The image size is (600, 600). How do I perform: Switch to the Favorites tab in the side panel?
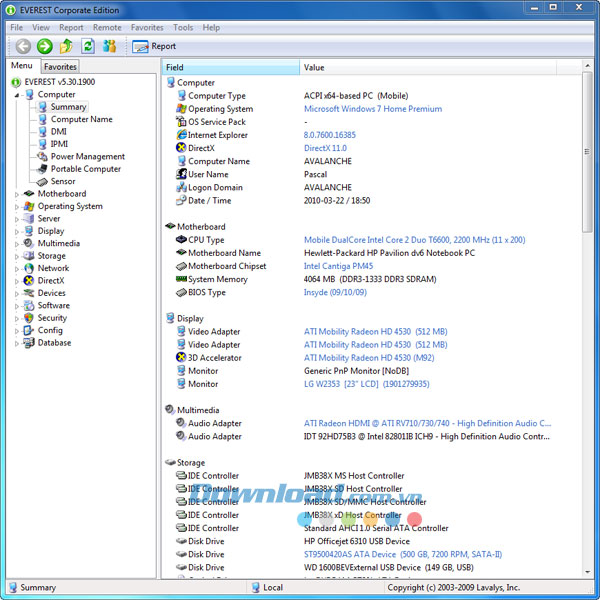(60, 67)
